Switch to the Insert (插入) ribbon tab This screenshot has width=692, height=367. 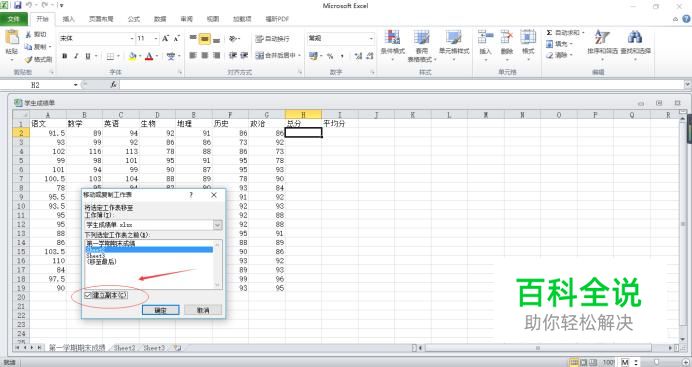[68, 19]
